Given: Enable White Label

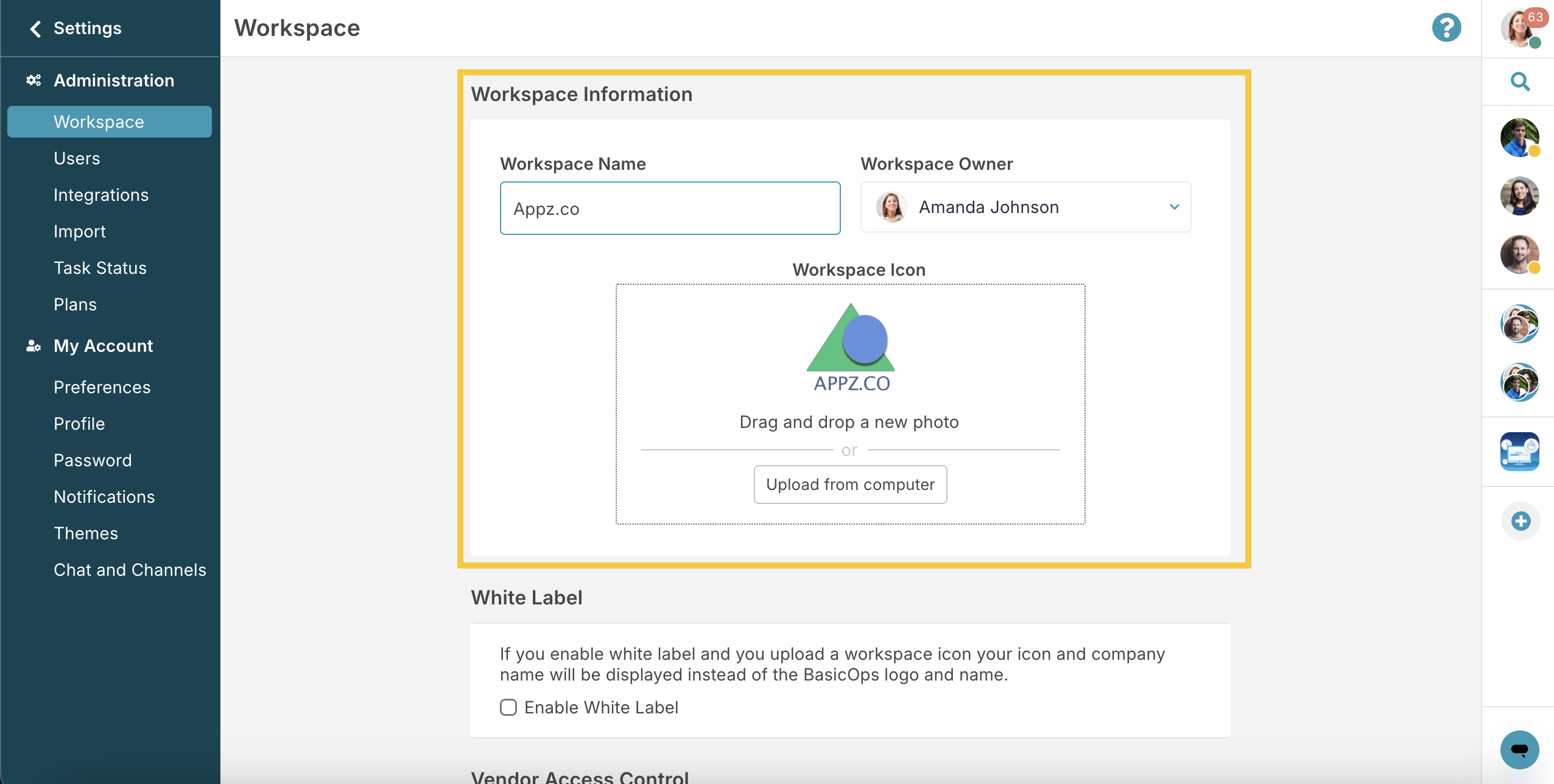Looking at the screenshot, I should tap(508, 707).
